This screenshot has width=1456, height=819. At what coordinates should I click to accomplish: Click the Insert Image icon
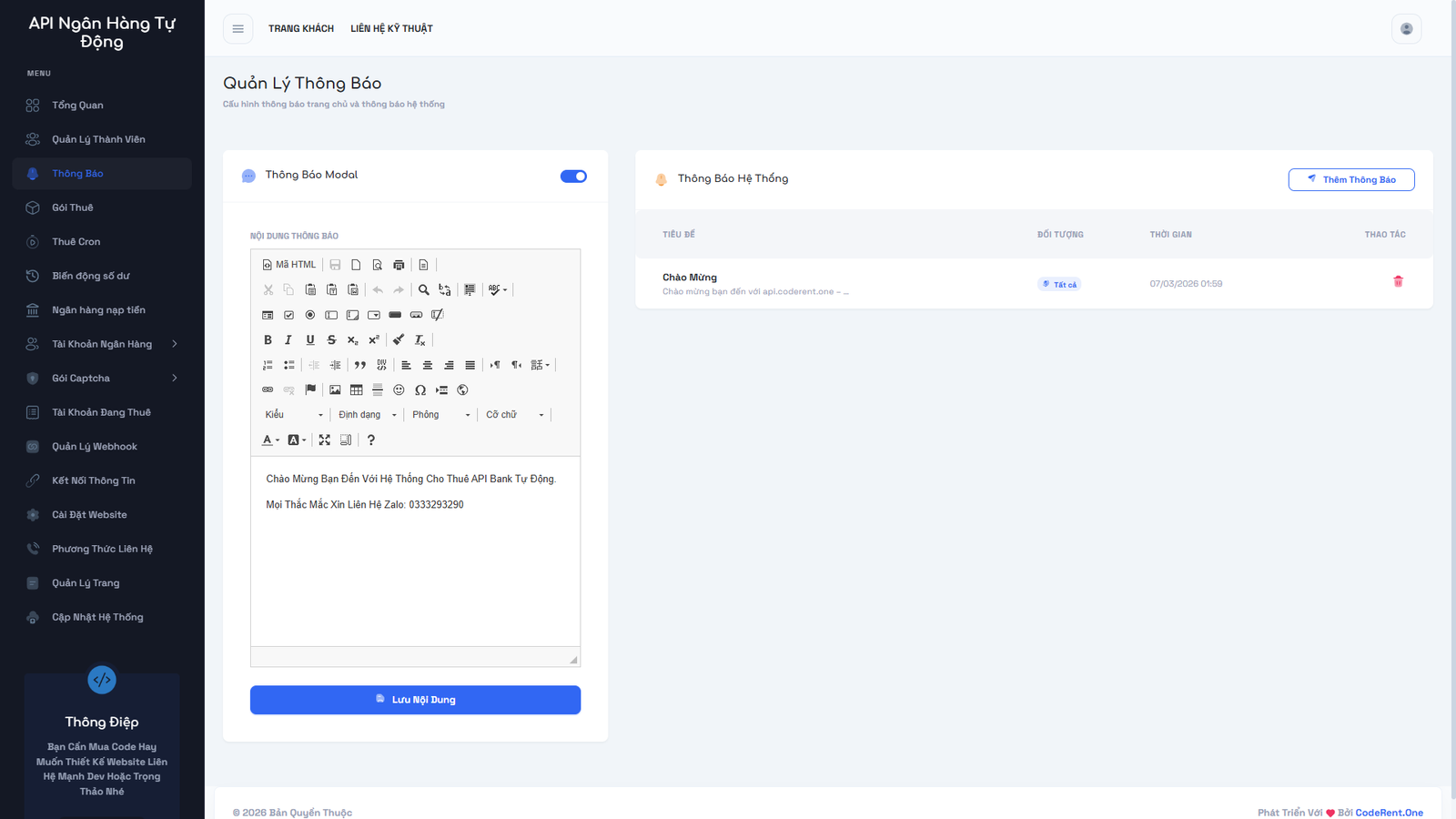click(335, 389)
